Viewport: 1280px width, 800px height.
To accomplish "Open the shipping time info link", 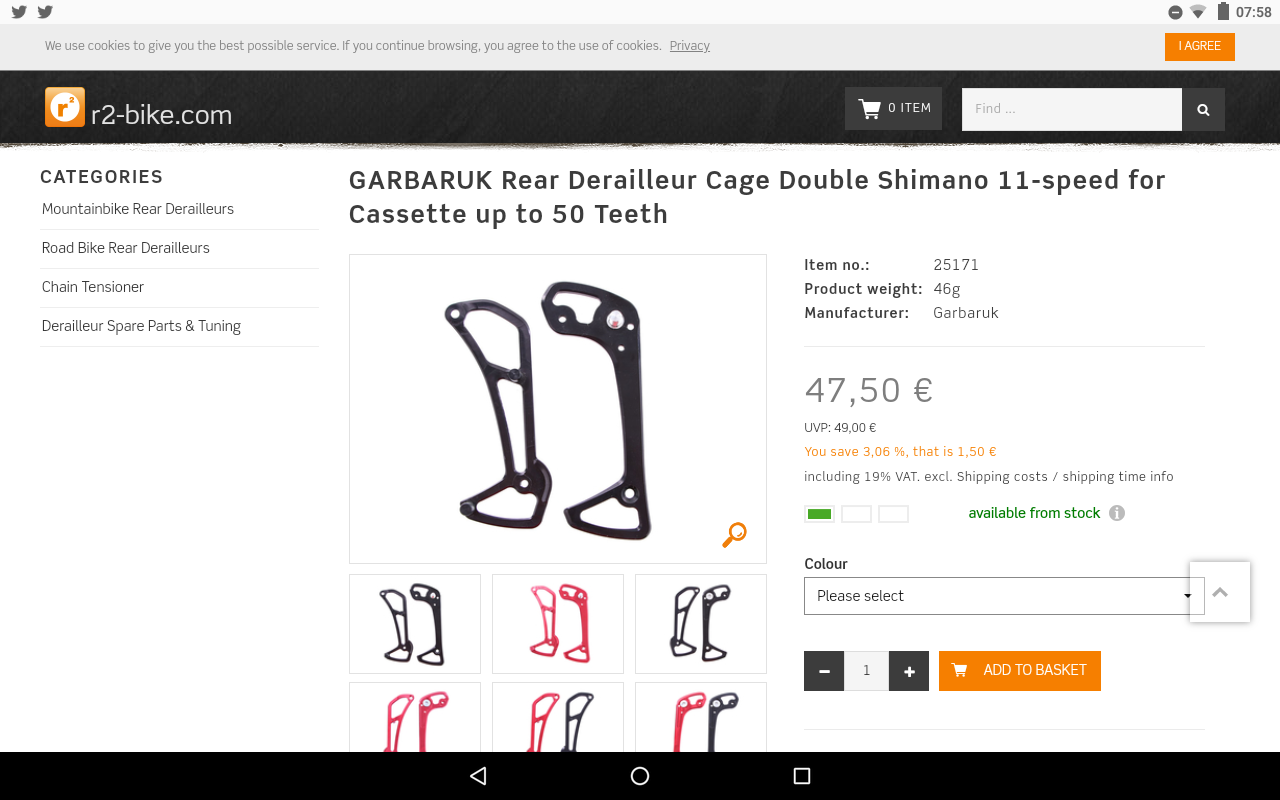I will [x=1118, y=477].
